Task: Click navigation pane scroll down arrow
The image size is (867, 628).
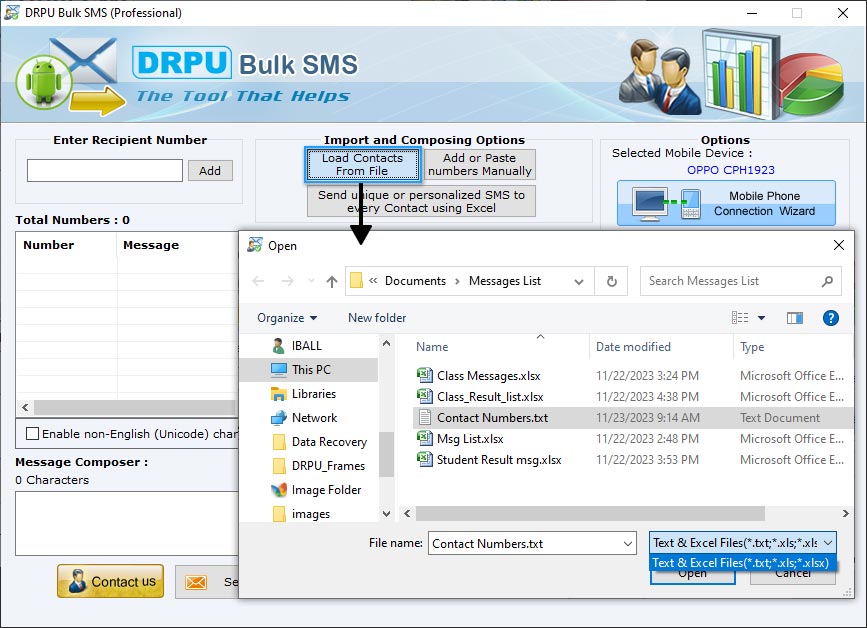Action: [387, 514]
